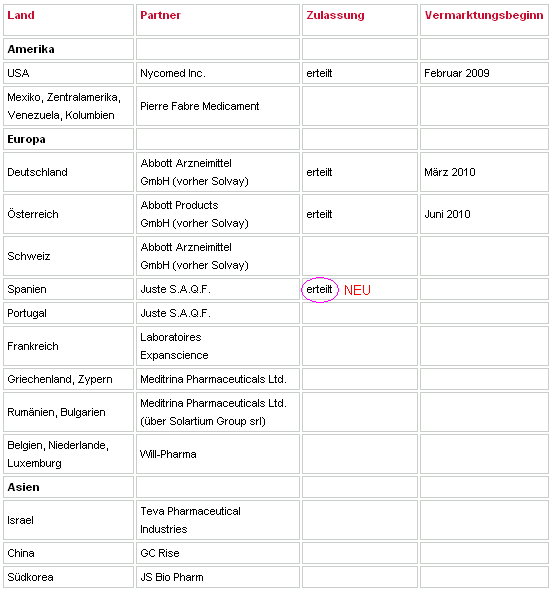Click the circled 'erteilt' in the Spanien row

[319, 290]
